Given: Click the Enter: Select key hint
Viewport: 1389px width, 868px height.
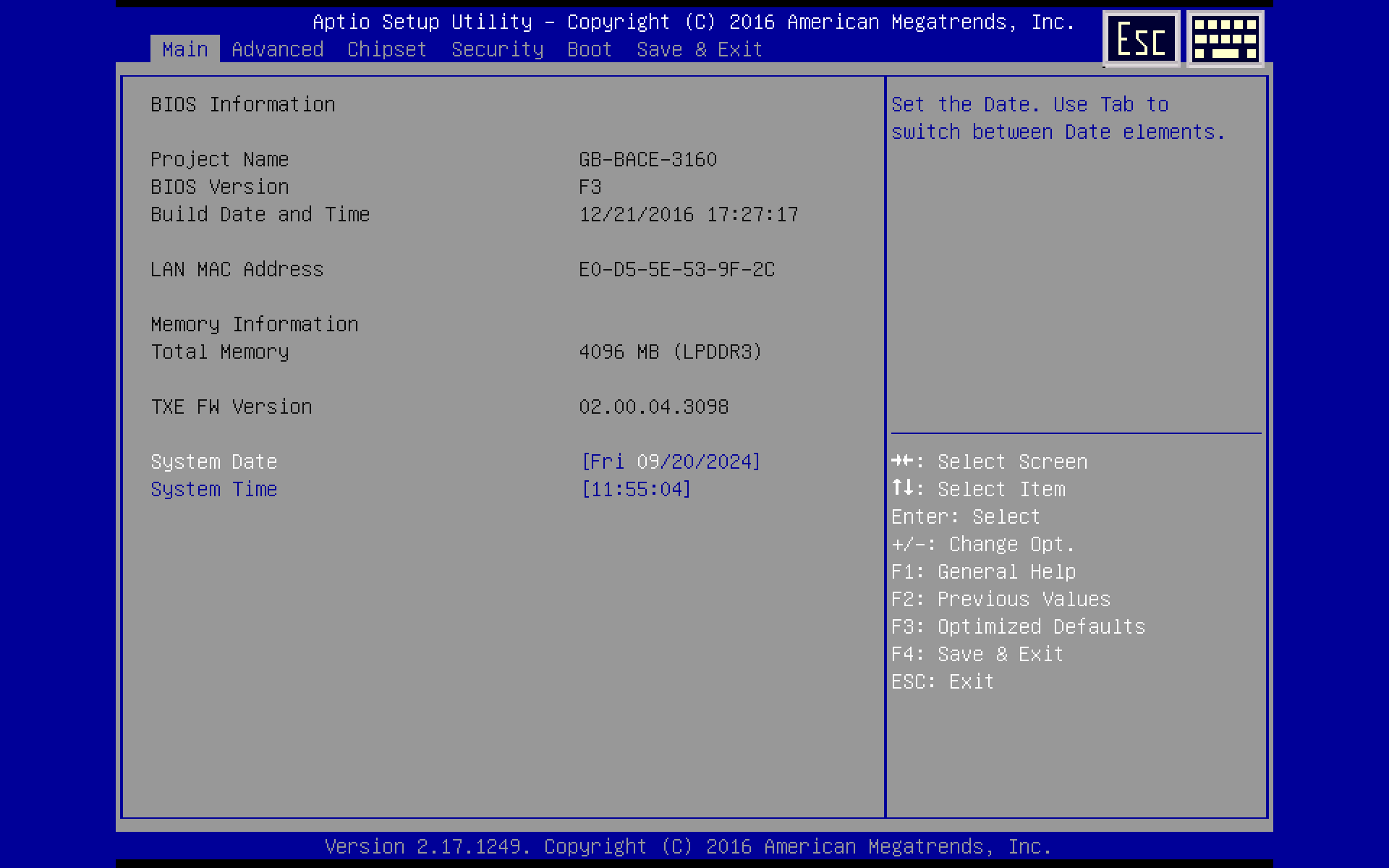Looking at the screenshot, I should (x=966, y=516).
